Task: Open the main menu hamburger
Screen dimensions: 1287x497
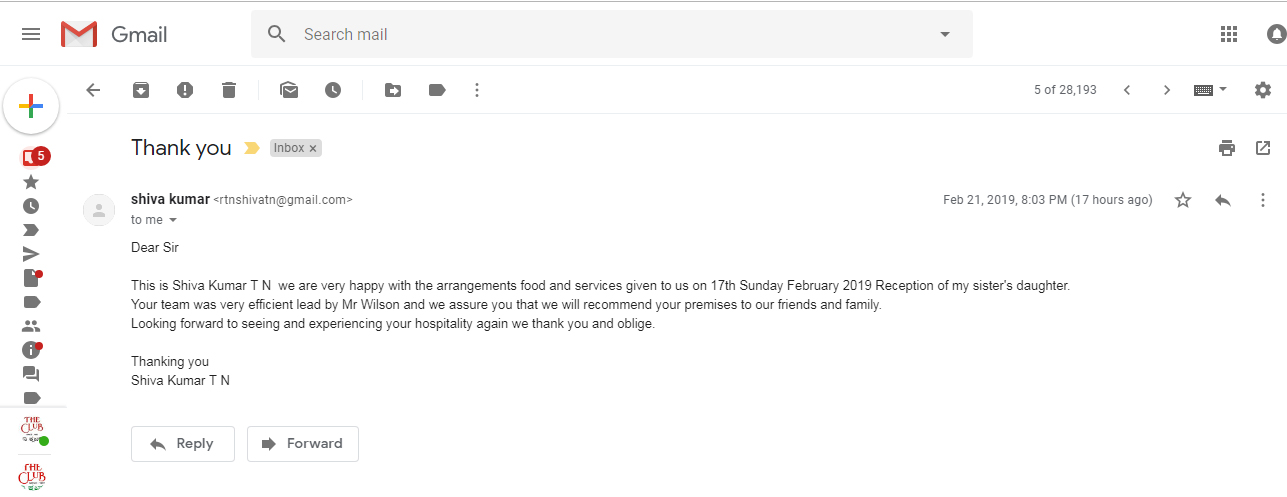Action: click(31, 34)
